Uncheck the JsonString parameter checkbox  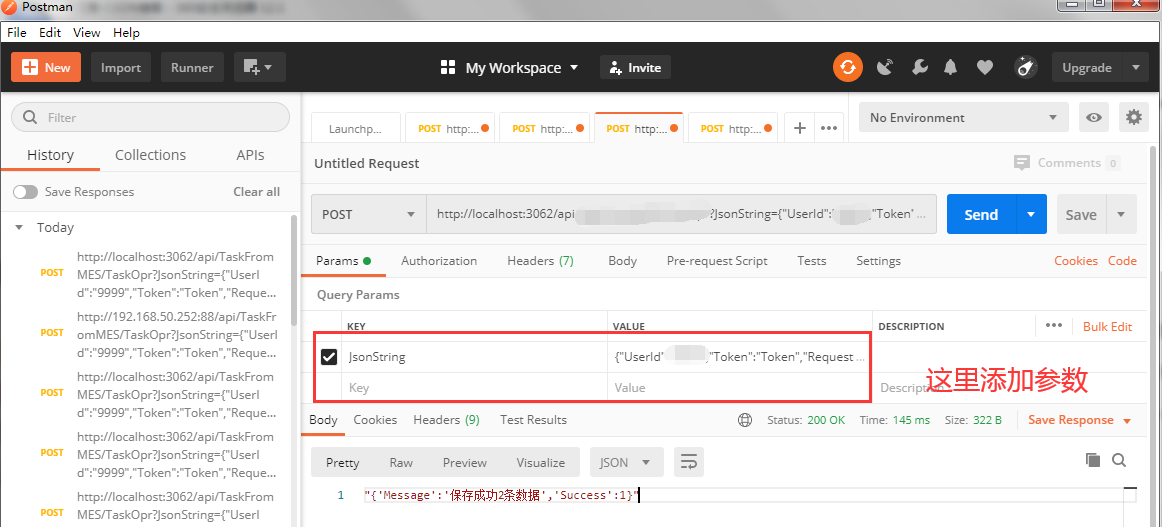click(329, 357)
